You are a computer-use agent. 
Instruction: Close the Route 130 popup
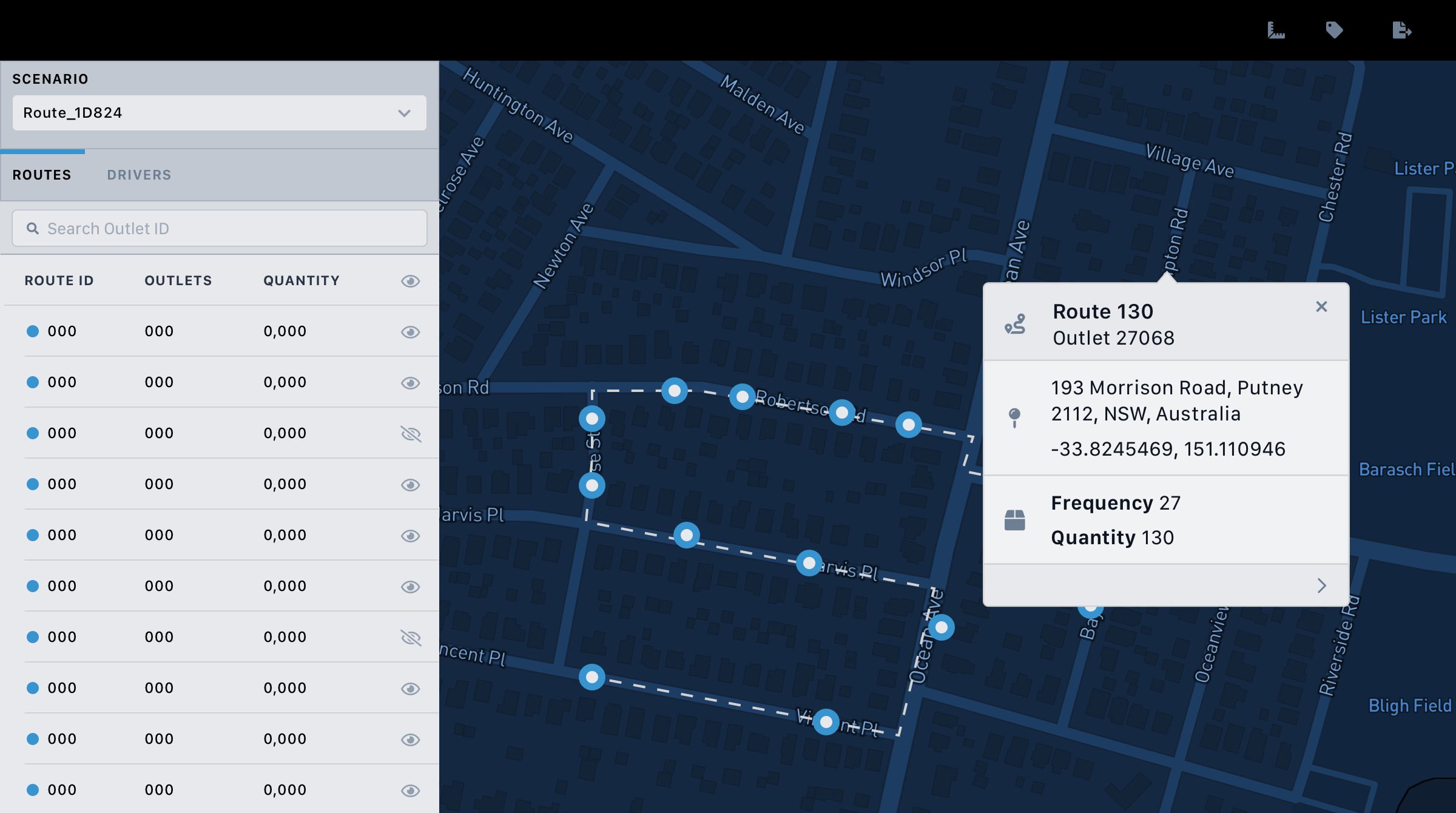pos(1322,307)
